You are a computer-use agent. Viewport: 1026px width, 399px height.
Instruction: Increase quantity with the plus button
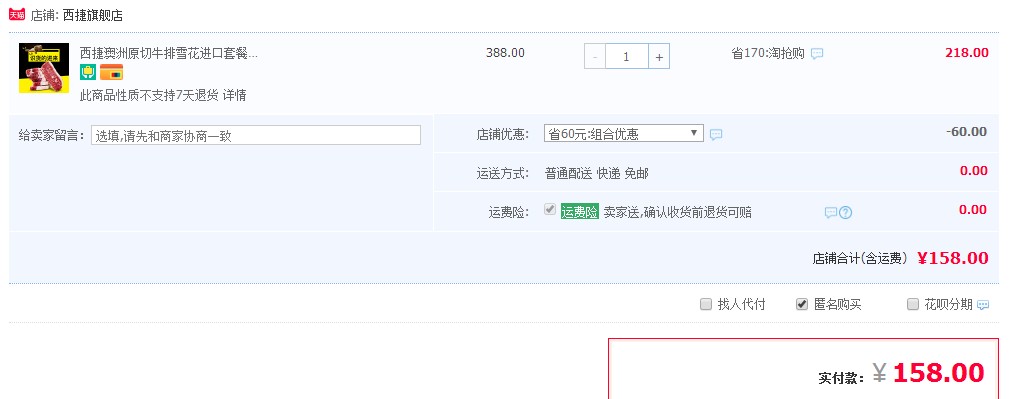coord(659,57)
